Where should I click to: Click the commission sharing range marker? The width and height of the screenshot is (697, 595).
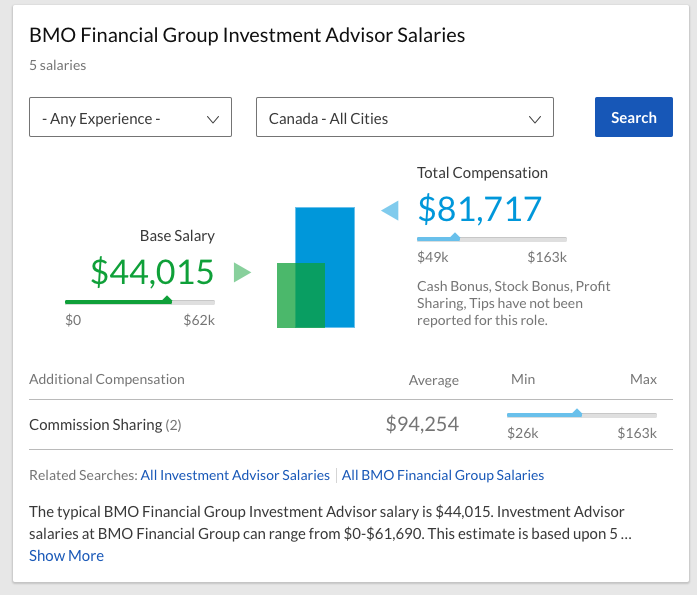click(577, 413)
